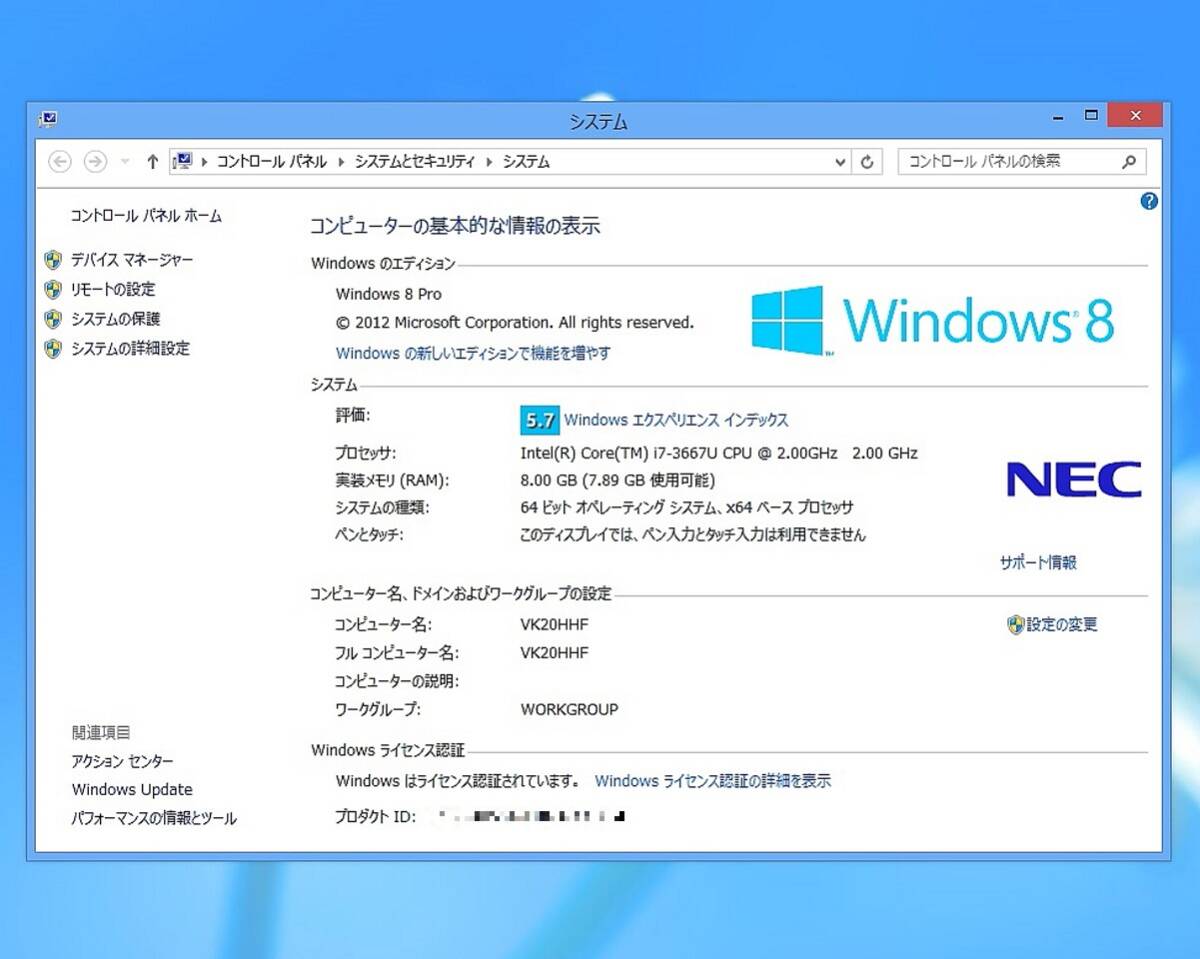Click the shield icon beside デバイス マネージャー

(53, 260)
